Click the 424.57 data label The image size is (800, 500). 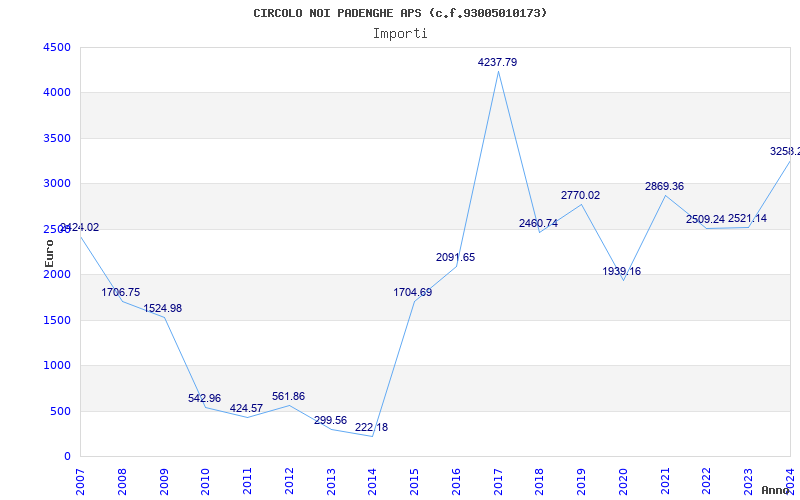coord(246,408)
